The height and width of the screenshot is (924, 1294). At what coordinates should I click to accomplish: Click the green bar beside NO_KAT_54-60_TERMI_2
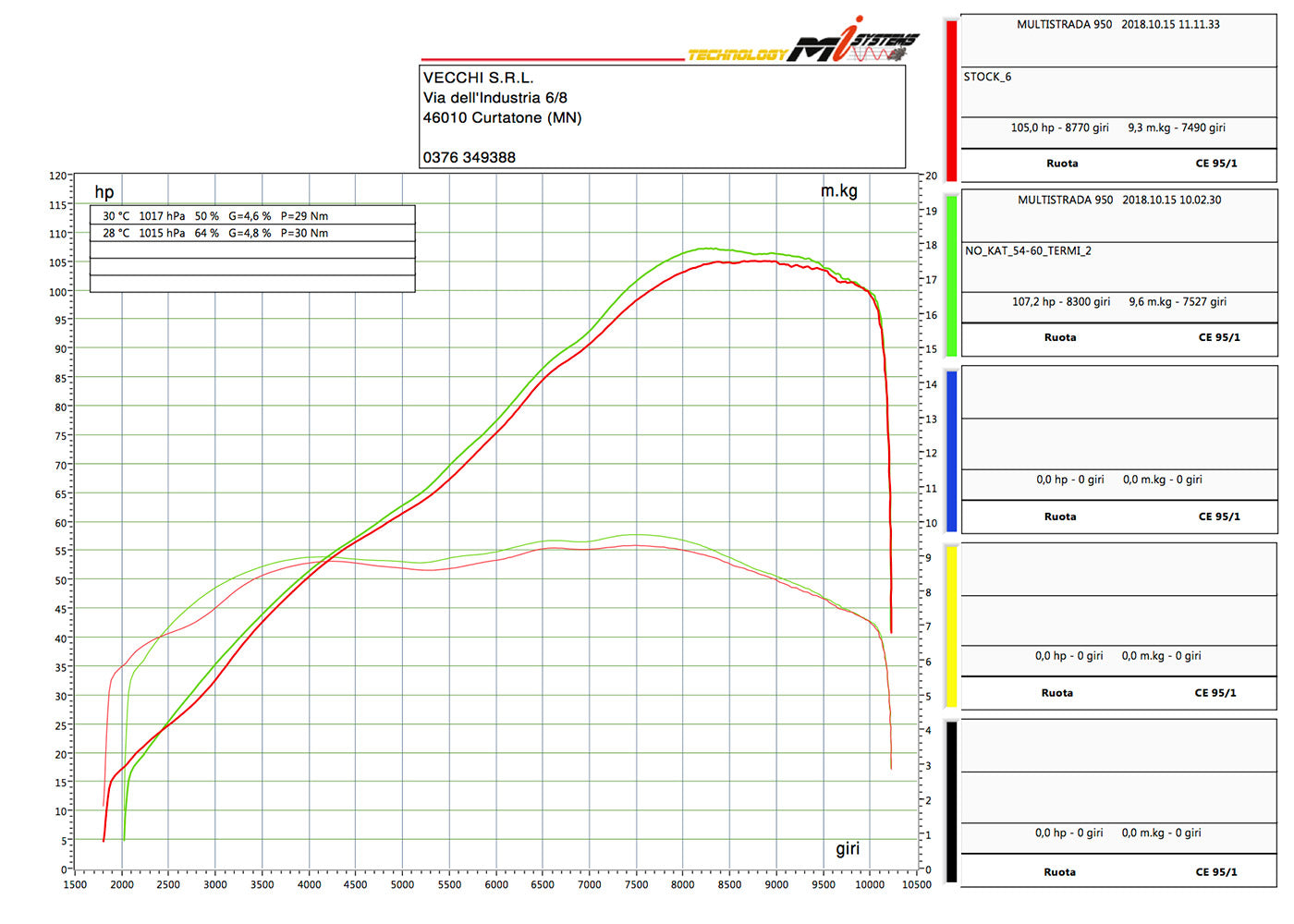click(x=951, y=274)
